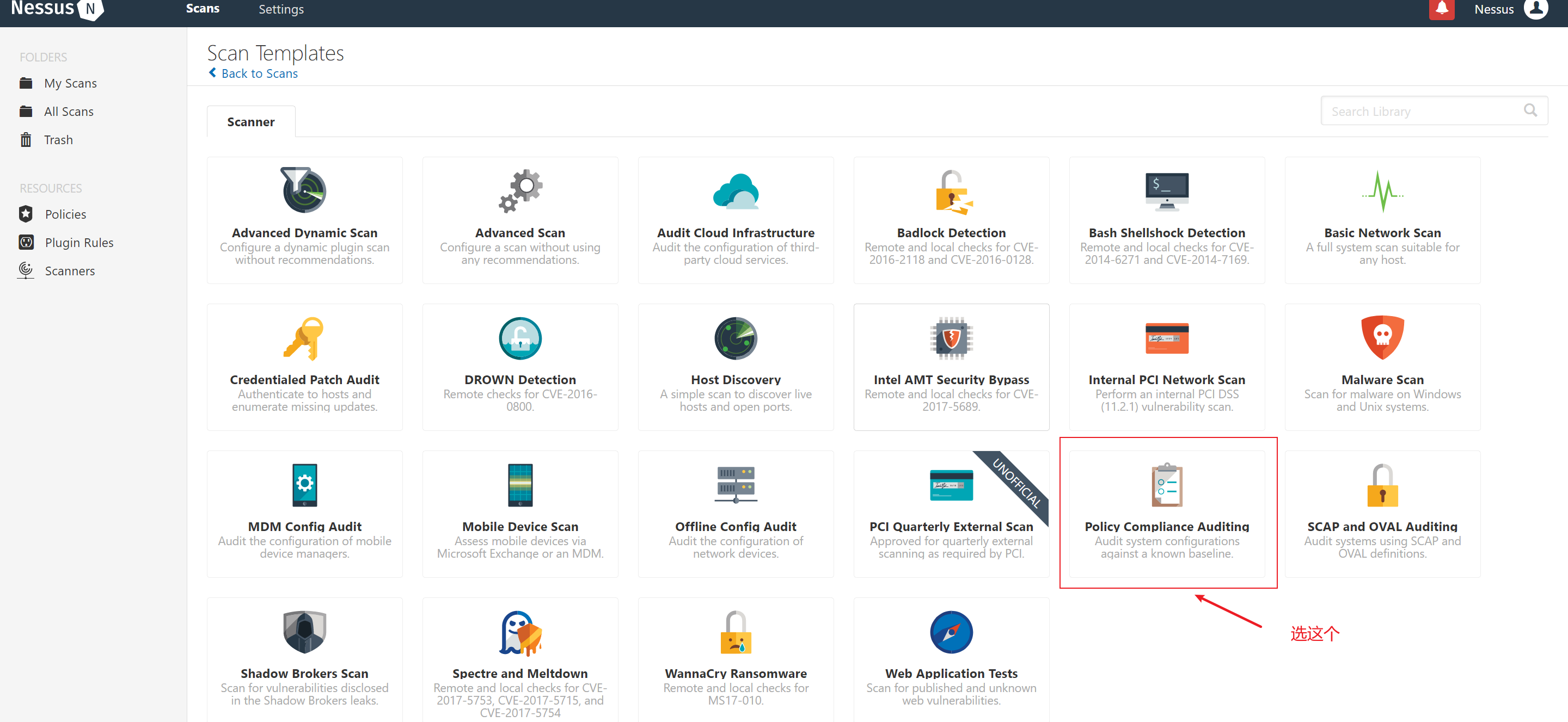Open the Malware Scan skull shield icon
Screen dimensions: 1568x722
[1382, 337]
